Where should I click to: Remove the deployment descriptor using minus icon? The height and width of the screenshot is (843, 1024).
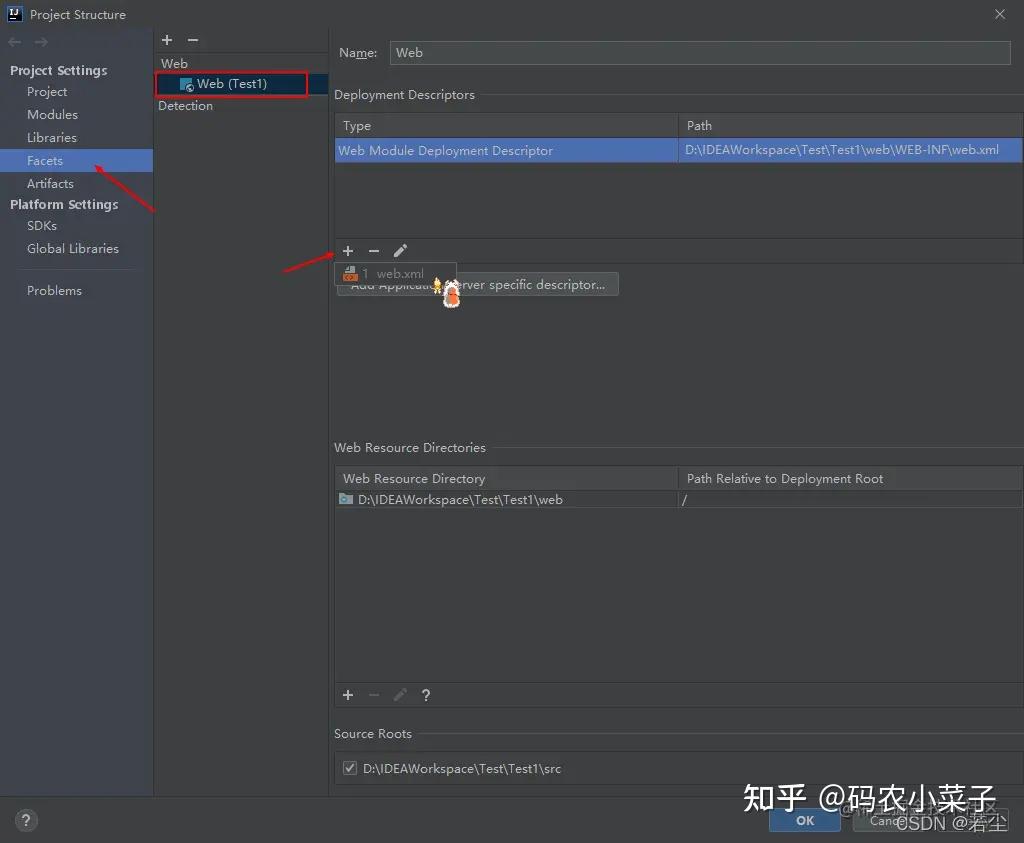pyautogui.click(x=374, y=251)
